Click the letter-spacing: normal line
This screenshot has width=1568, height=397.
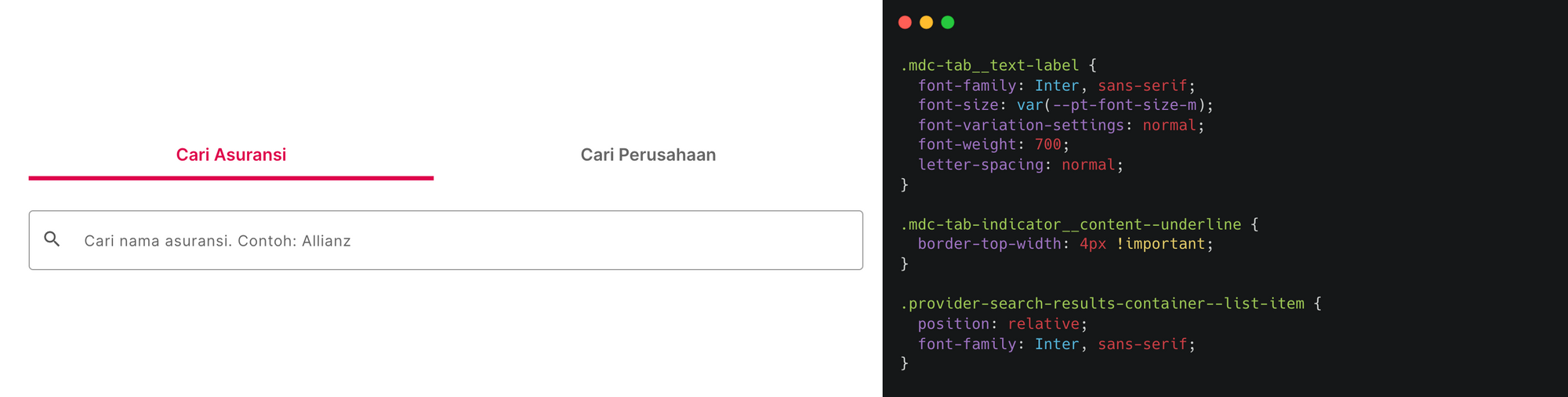point(1021,165)
